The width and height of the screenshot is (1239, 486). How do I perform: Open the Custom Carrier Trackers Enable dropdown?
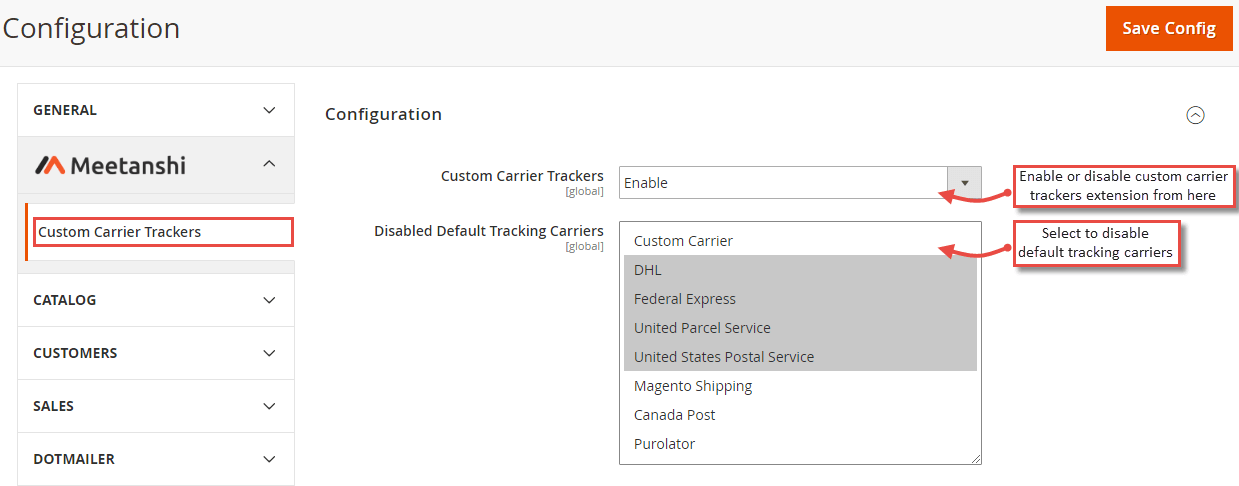coord(800,183)
